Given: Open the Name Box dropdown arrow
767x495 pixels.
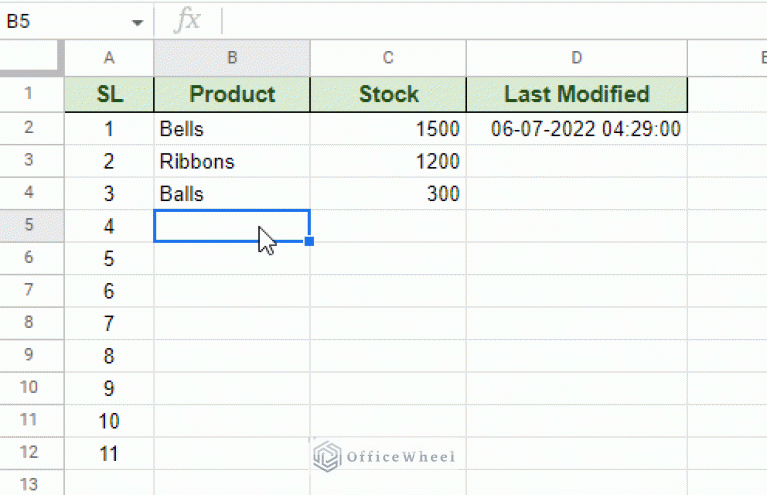Looking at the screenshot, I should [x=138, y=22].
